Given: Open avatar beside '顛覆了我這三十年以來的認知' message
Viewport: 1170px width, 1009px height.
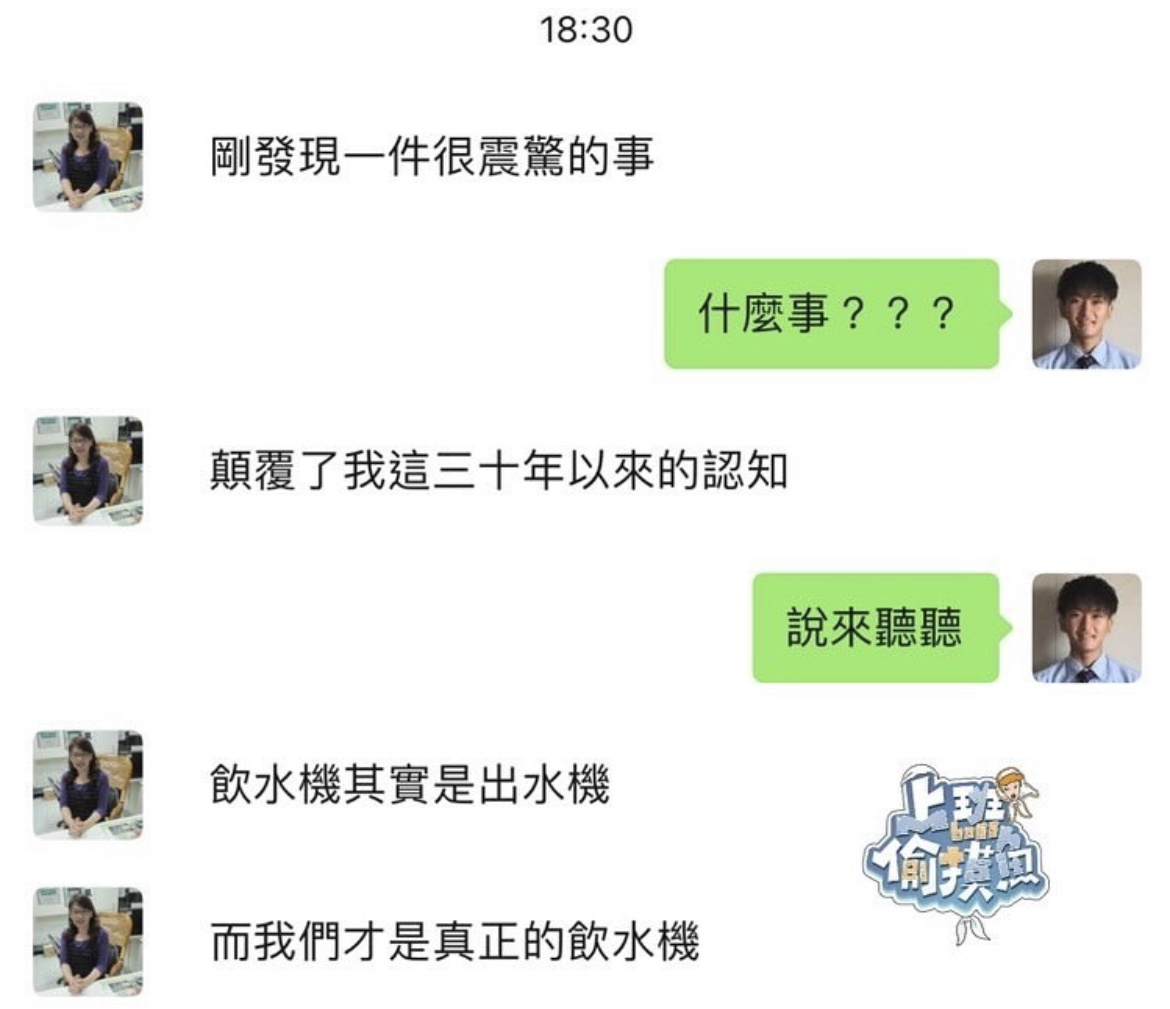Looking at the screenshot, I should [x=88, y=471].
